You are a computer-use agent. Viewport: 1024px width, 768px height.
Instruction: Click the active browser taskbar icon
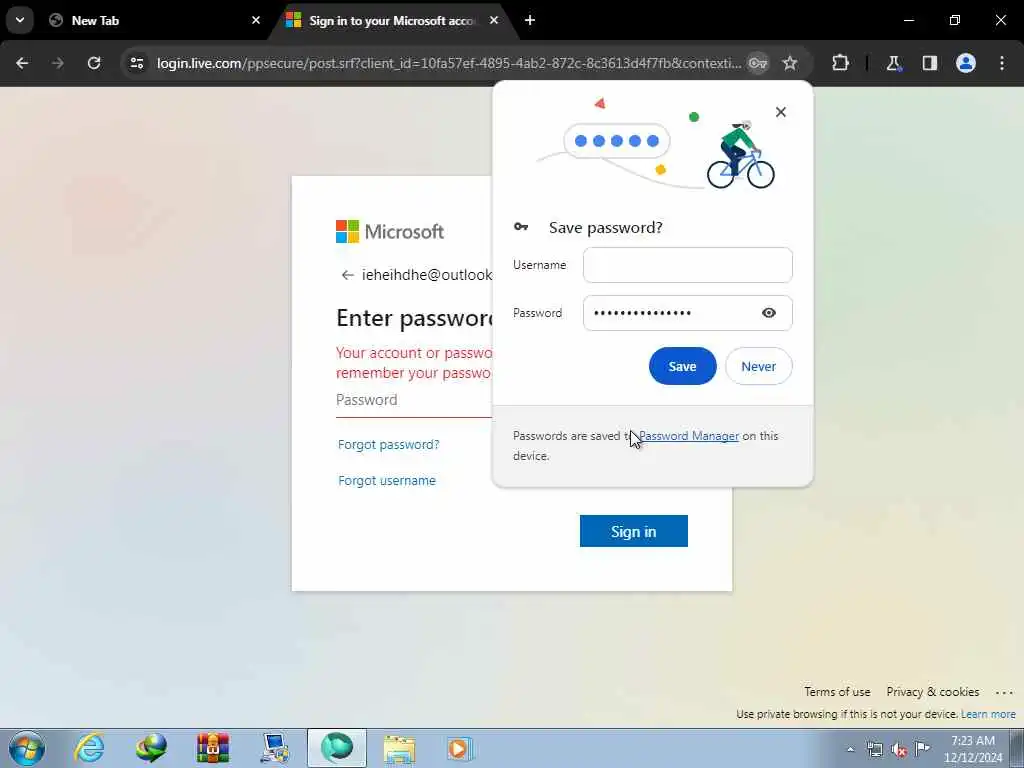(337, 748)
